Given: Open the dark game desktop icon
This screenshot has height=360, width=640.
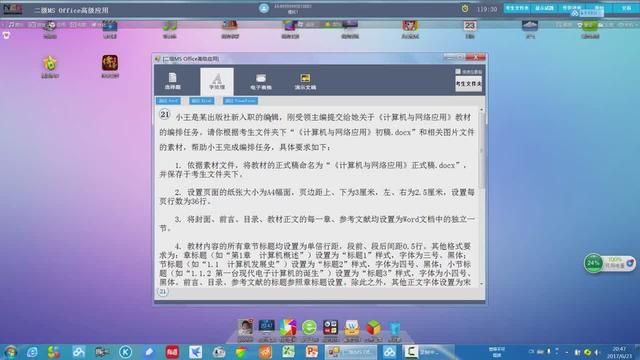Looking at the screenshot, I should 110,63.
